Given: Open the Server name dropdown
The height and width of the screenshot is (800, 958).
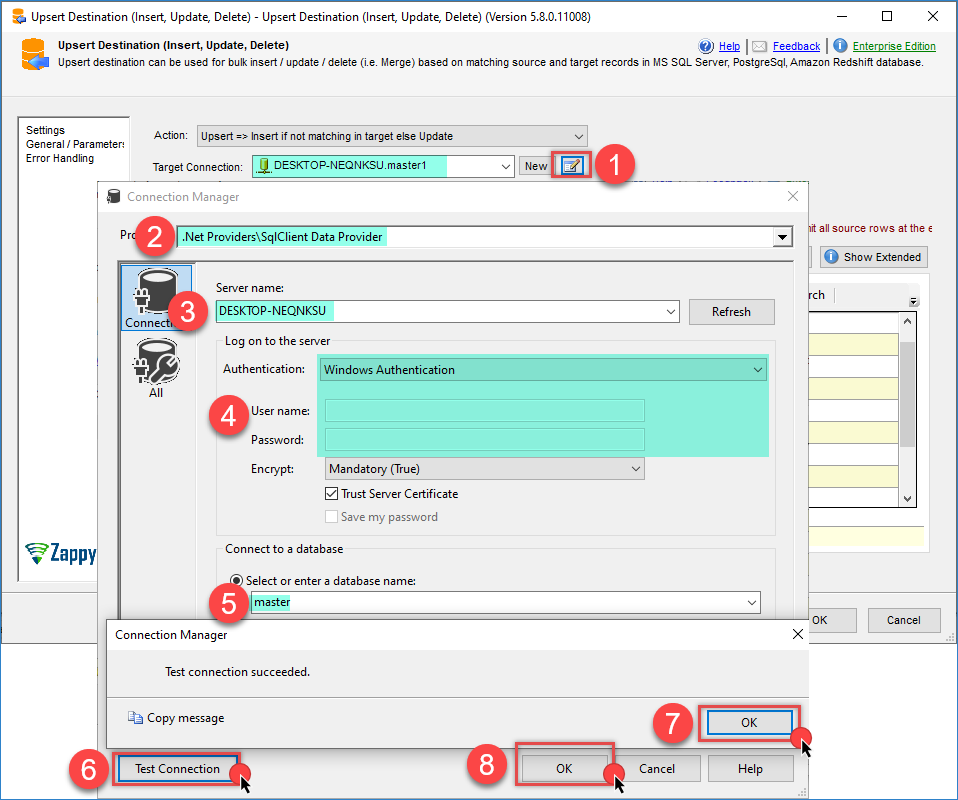Looking at the screenshot, I should [670, 312].
